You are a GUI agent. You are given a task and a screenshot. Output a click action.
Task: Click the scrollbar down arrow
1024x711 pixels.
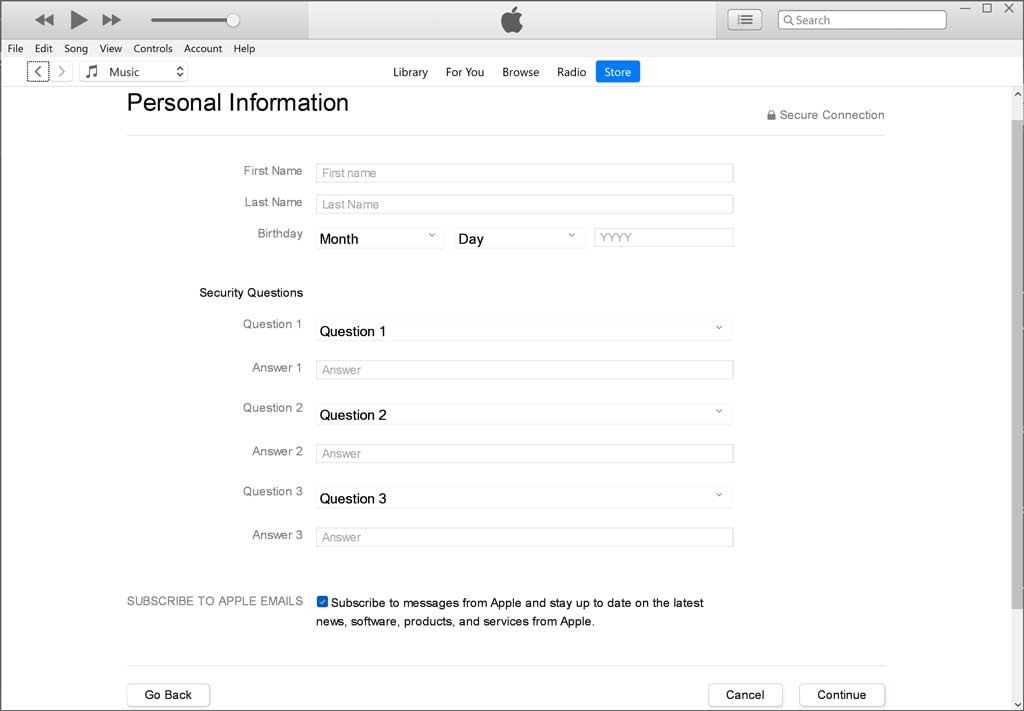coord(1017,703)
